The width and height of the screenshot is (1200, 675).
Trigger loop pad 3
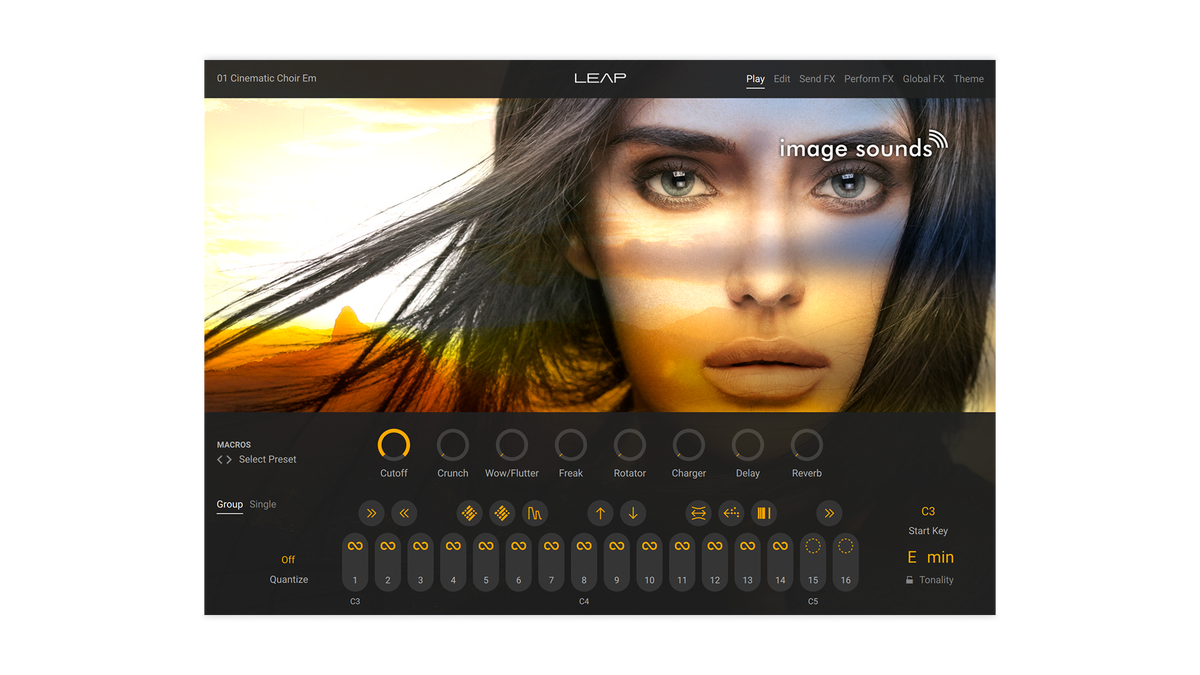421,562
